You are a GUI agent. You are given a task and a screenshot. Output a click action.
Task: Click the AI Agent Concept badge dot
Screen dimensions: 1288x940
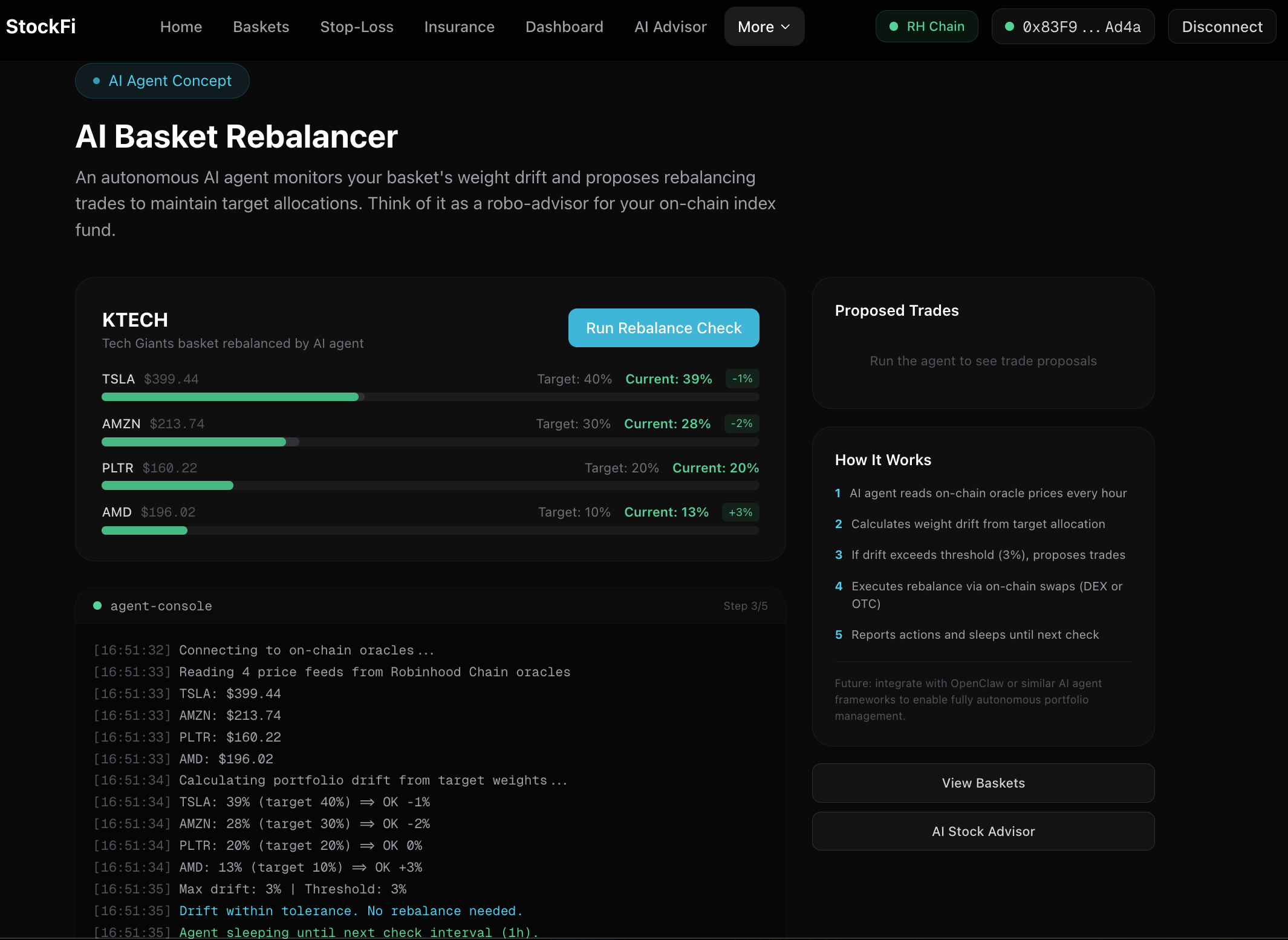click(96, 81)
